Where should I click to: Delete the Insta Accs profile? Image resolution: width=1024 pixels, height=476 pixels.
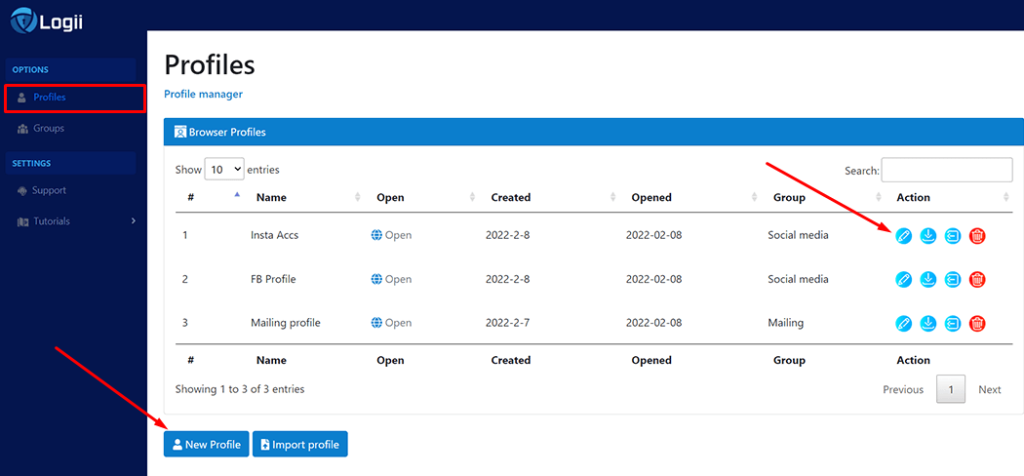point(977,236)
